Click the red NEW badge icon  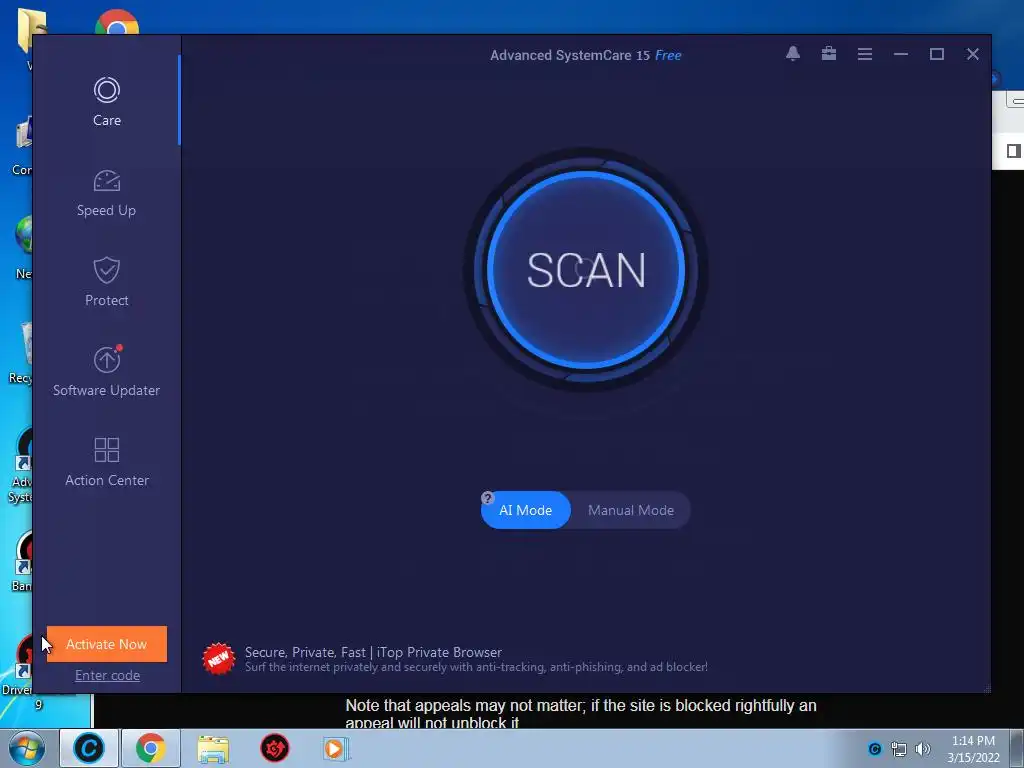pos(218,658)
